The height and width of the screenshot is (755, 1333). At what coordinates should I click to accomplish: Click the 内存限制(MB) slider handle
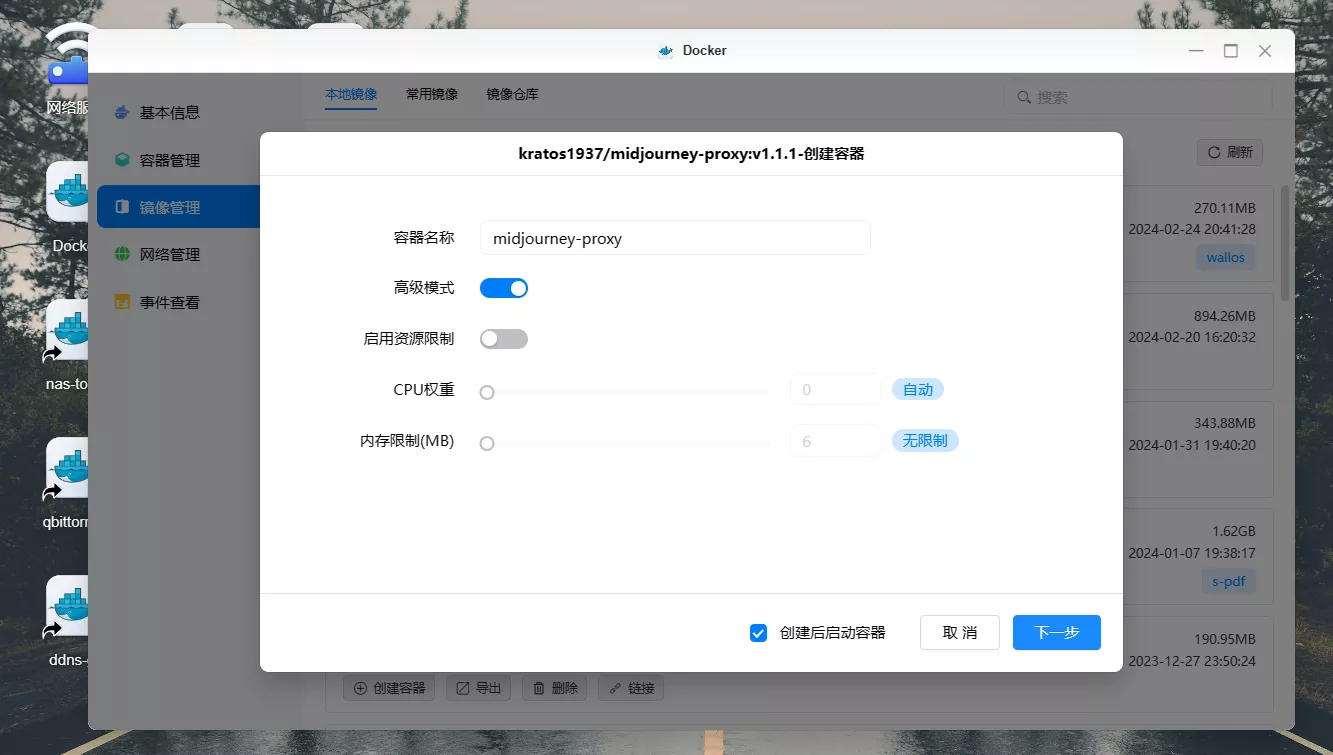[487, 443]
